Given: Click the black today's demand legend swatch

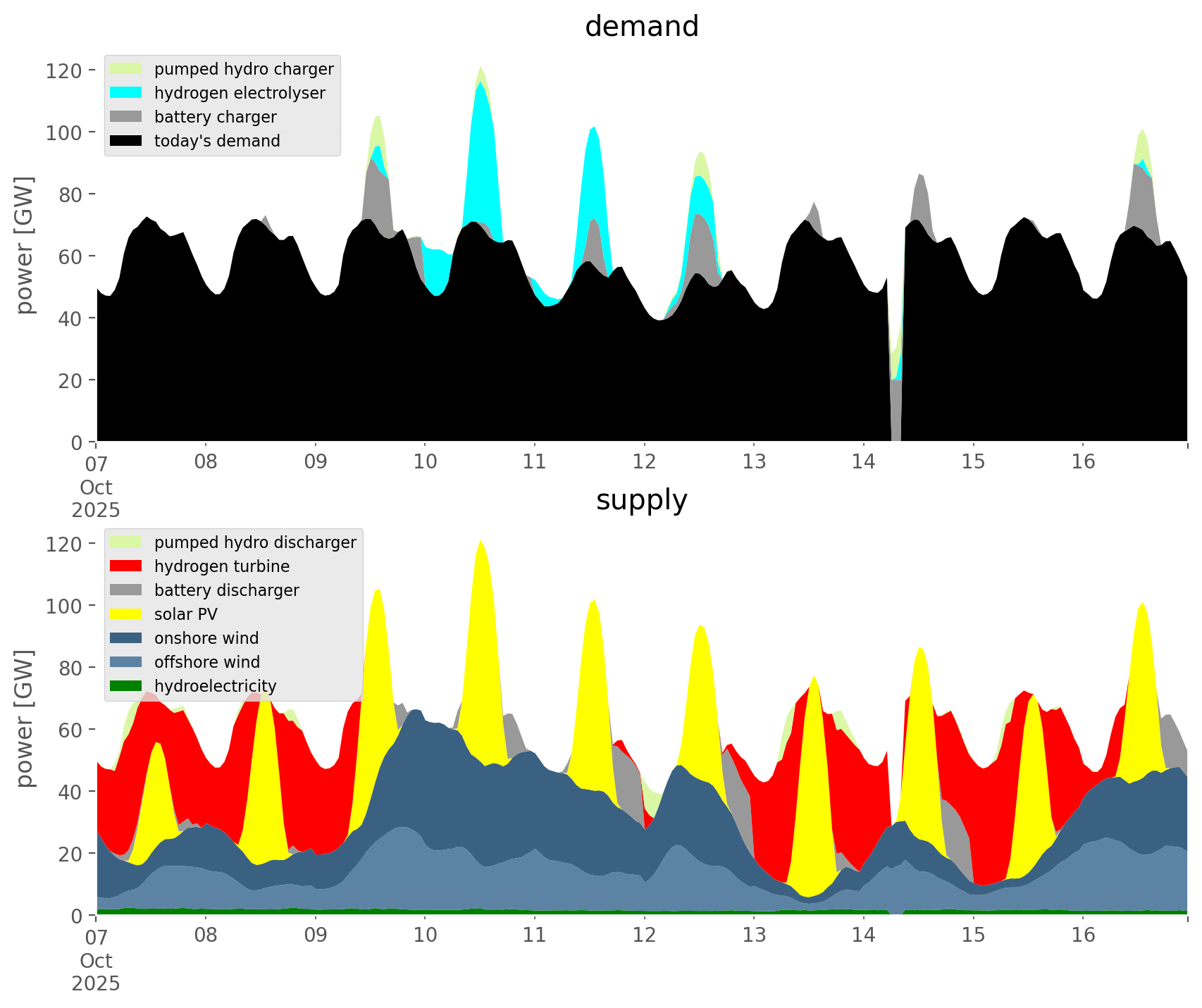Looking at the screenshot, I should click(126, 141).
